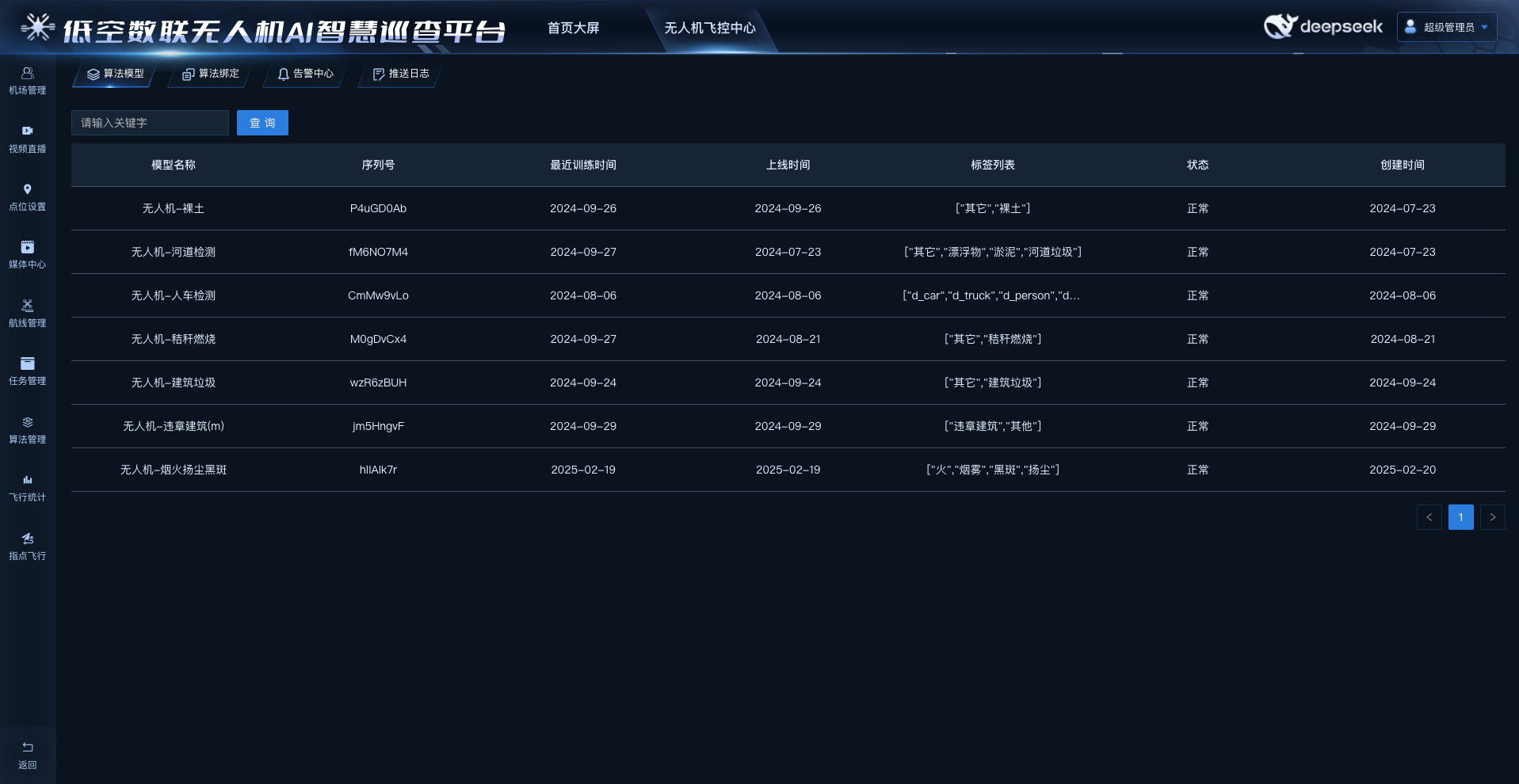Viewport: 1519px width, 784px height.
Task: Click serial number fM6NO7M4
Action: point(378,252)
